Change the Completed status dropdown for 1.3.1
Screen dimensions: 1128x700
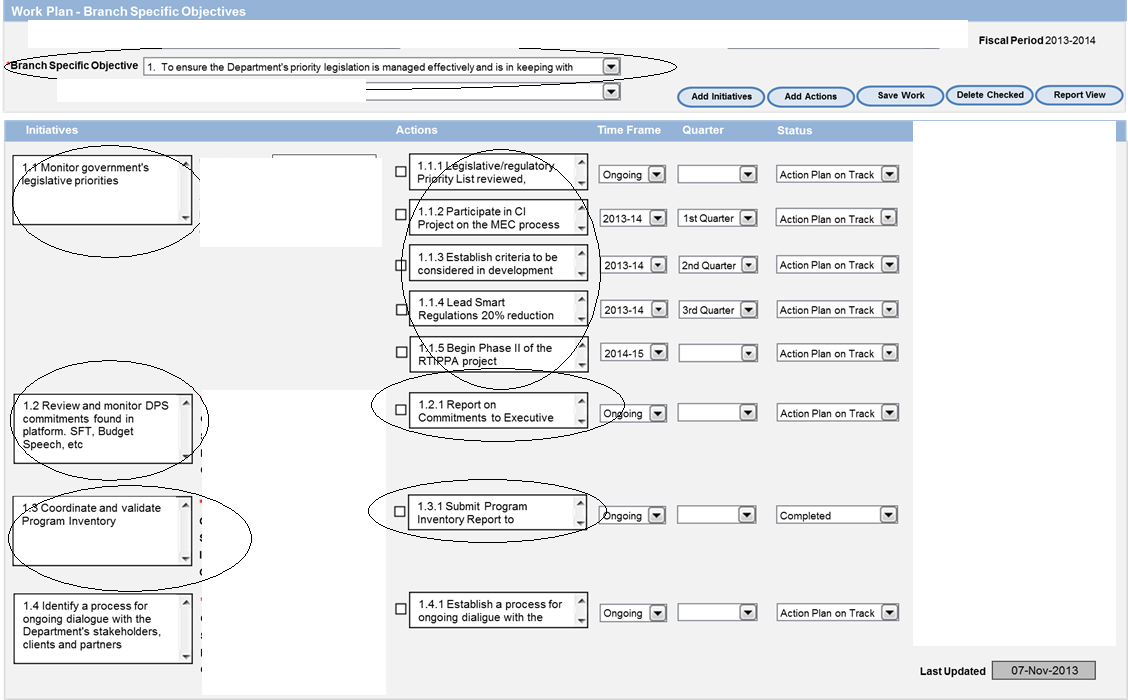pyautogui.click(x=888, y=516)
